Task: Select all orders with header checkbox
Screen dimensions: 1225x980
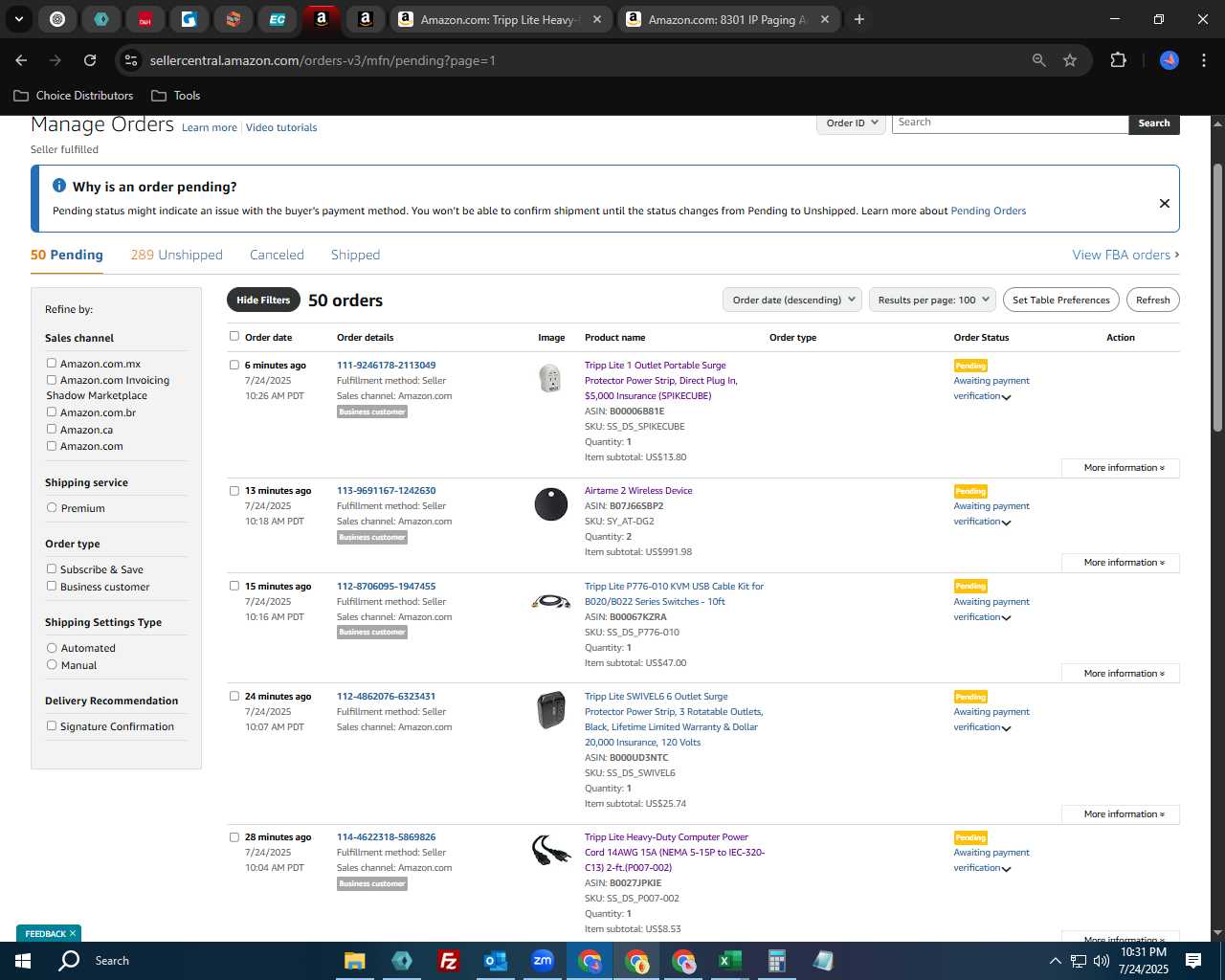Action: click(234, 336)
